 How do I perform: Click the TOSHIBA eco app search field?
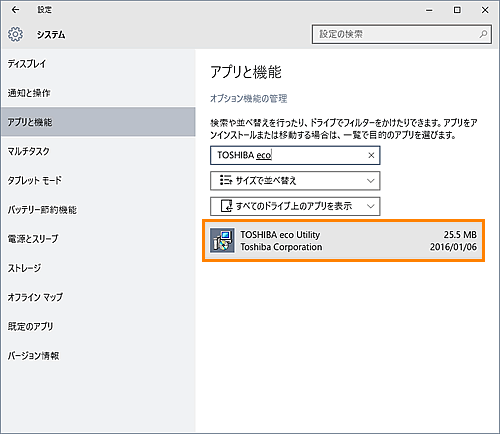pos(295,155)
